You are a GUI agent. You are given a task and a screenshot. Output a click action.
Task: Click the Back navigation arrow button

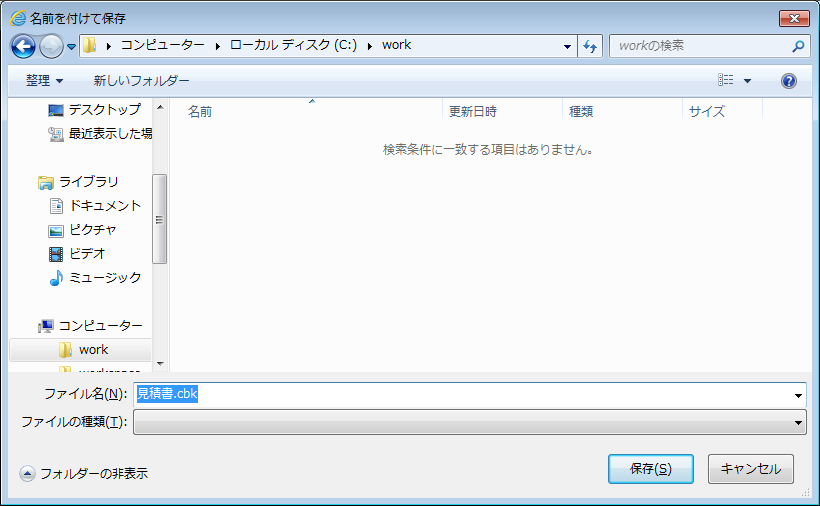tap(23, 47)
